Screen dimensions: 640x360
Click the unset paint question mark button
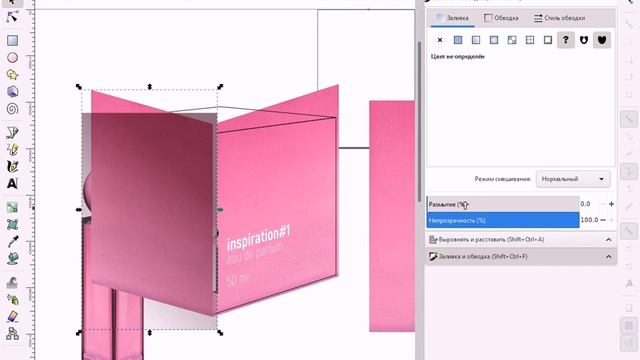pos(566,40)
